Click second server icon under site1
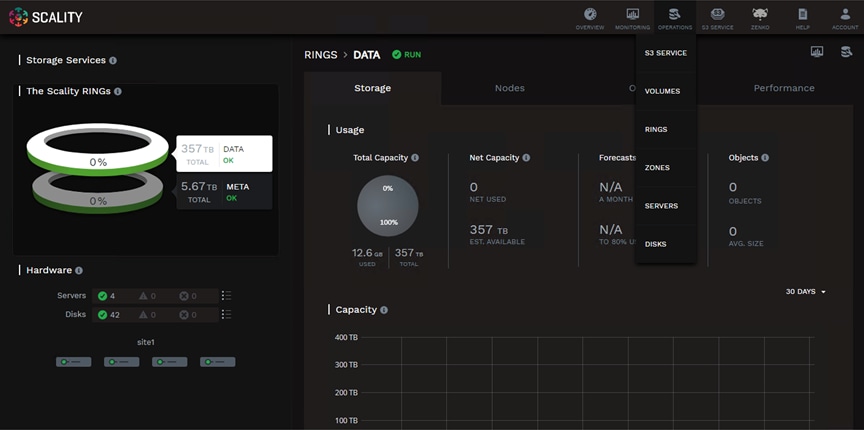 click(x=122, y=362)
